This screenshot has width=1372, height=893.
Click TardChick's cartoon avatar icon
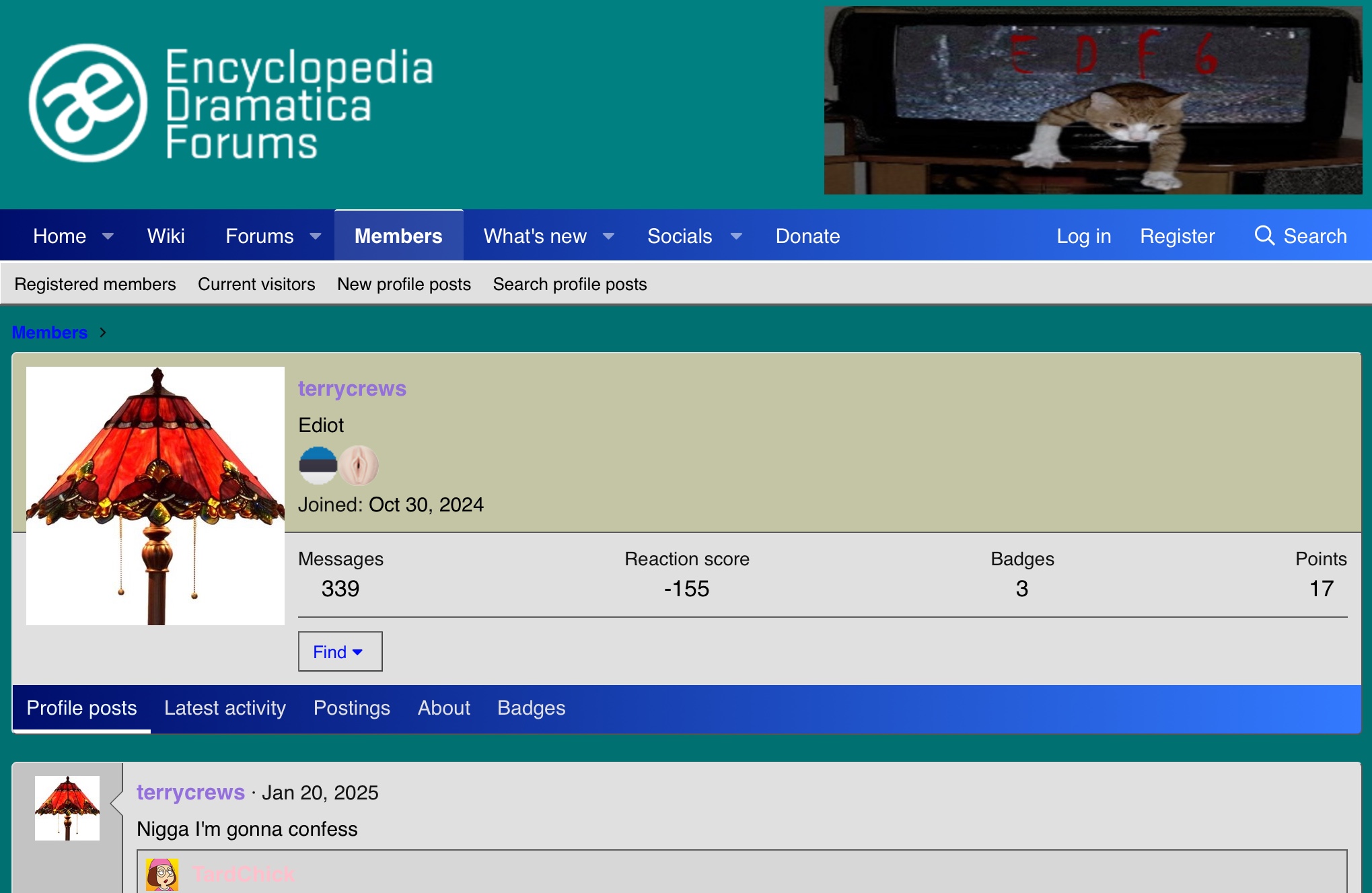click(162, 874)
